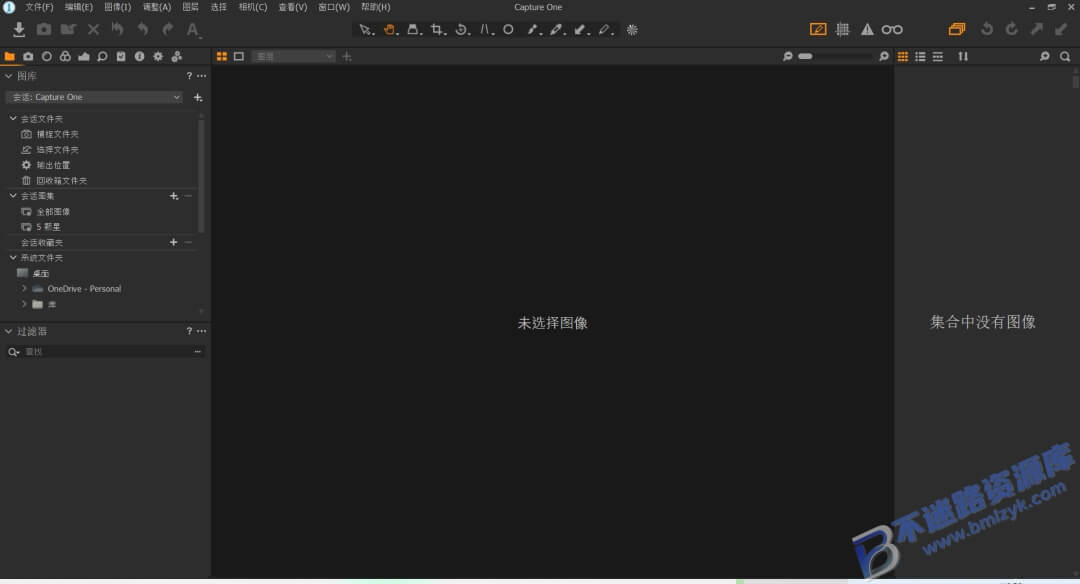Select the circle spot removal tool
1080x584 pixels.
point(508,30)
